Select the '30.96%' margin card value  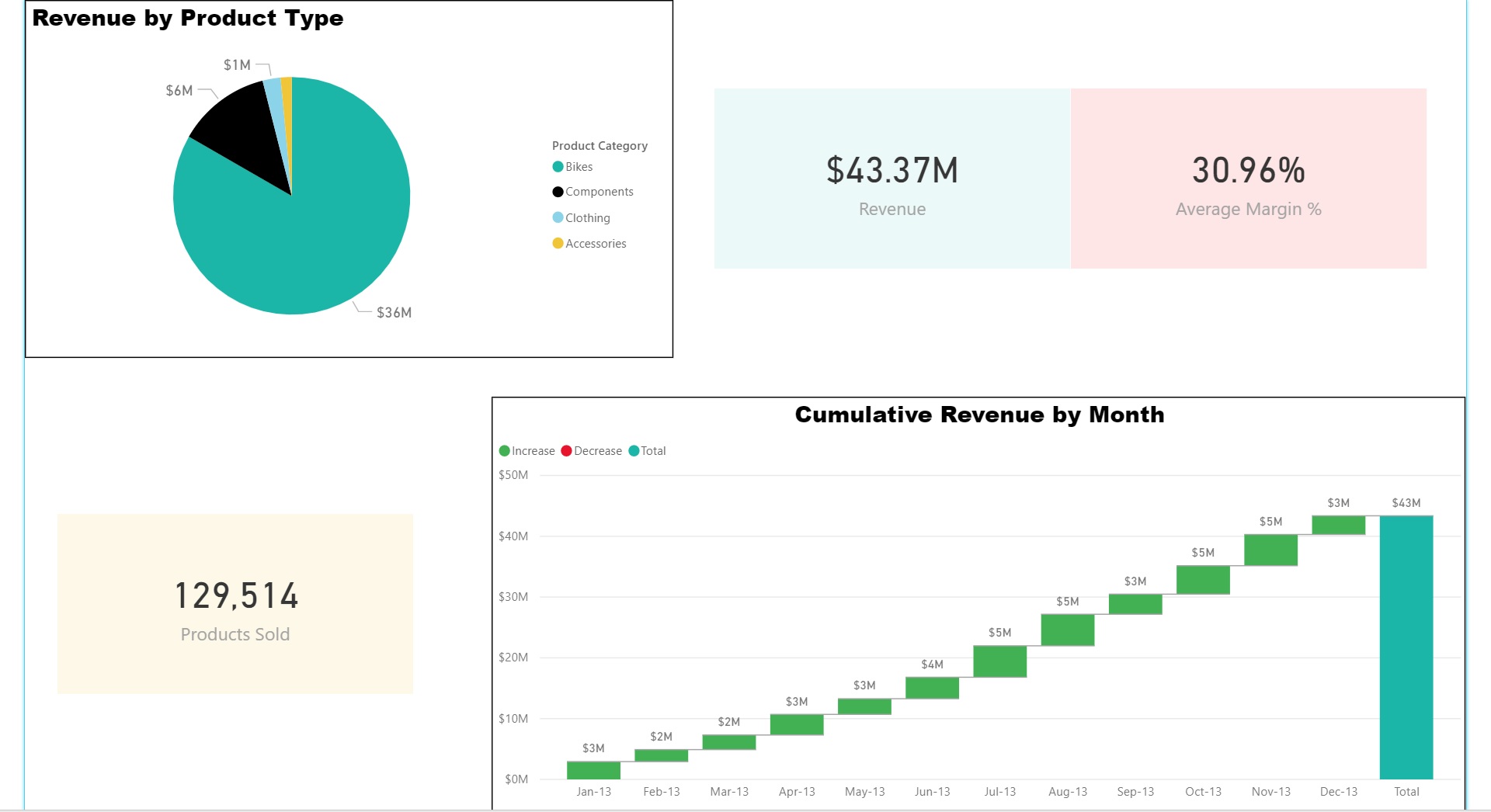pyautogui.click(x=1249, y=171)
